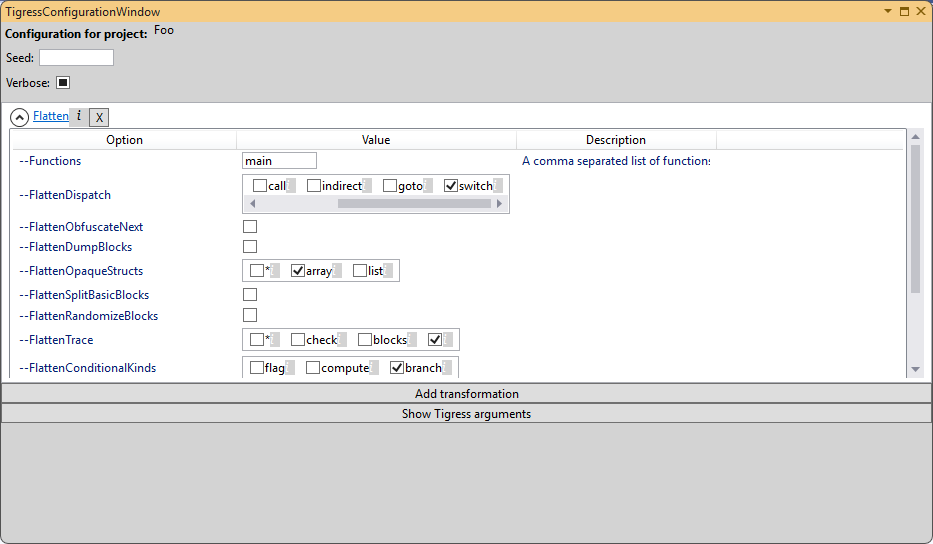
Task: Enable the FlattenObfuscateNext checkbox
Action: [250, 227]
